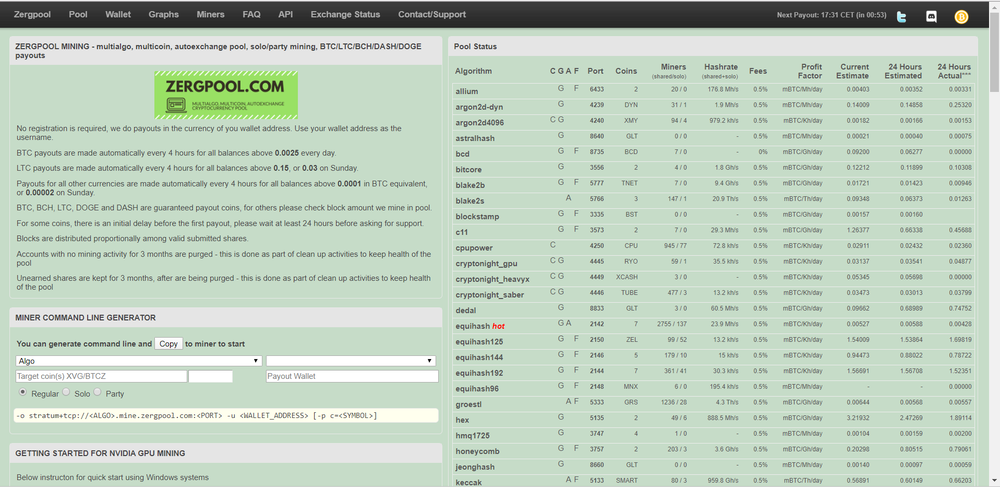Open the Contact/Support page
1000x487 pixels.
[432, 14]
